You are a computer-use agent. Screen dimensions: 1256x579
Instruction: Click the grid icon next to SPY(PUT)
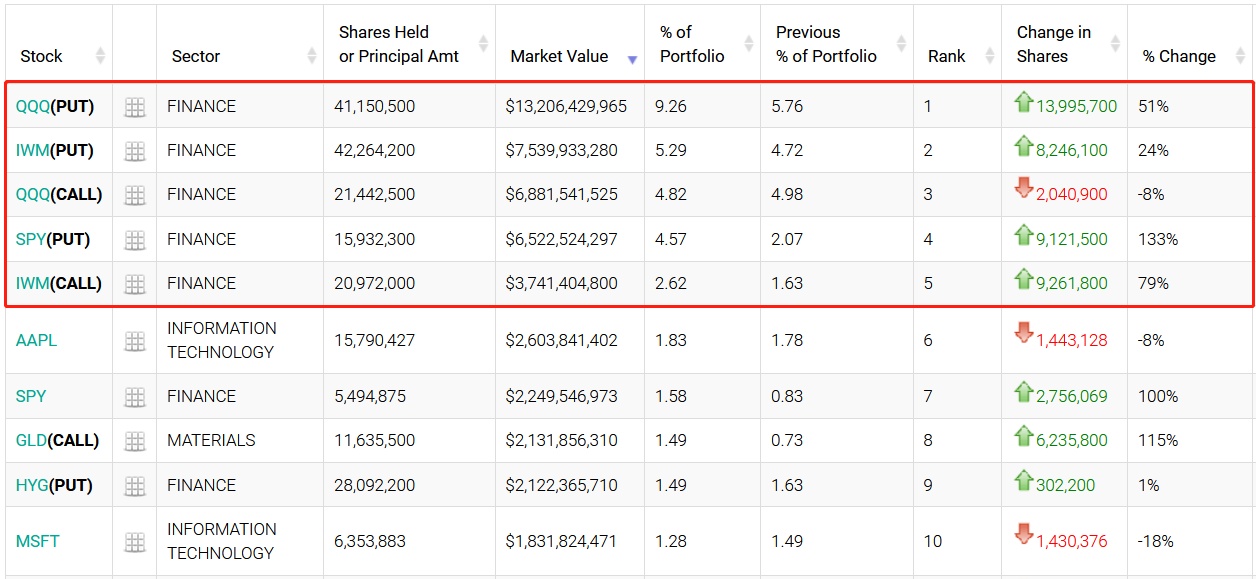[x=134, y=240]
